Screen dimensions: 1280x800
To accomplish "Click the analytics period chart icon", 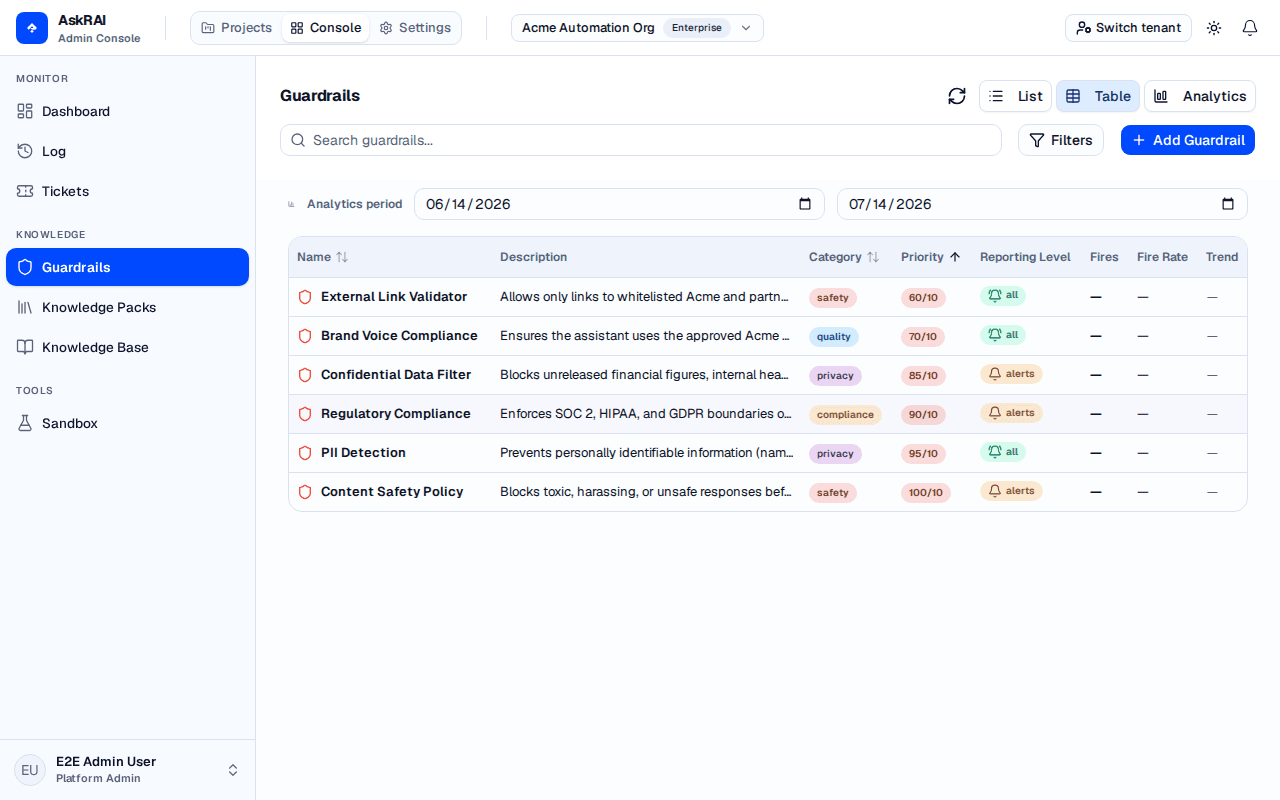I will coord(291,204).
